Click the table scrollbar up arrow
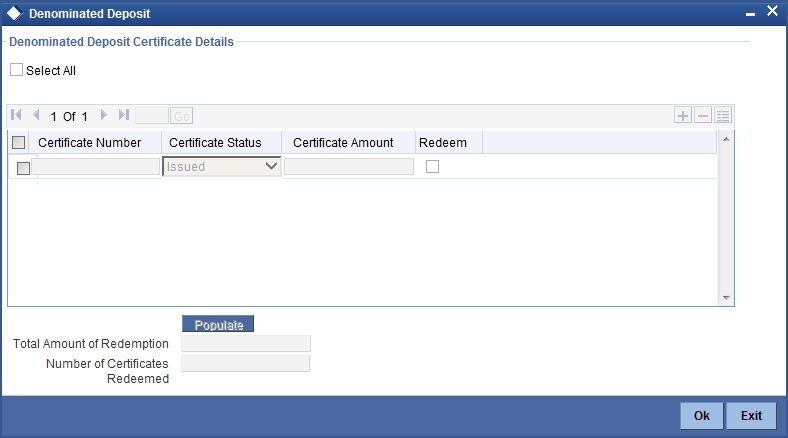This screenshot has height=438, width=788. pyautogui.click(x=726, y=139)
